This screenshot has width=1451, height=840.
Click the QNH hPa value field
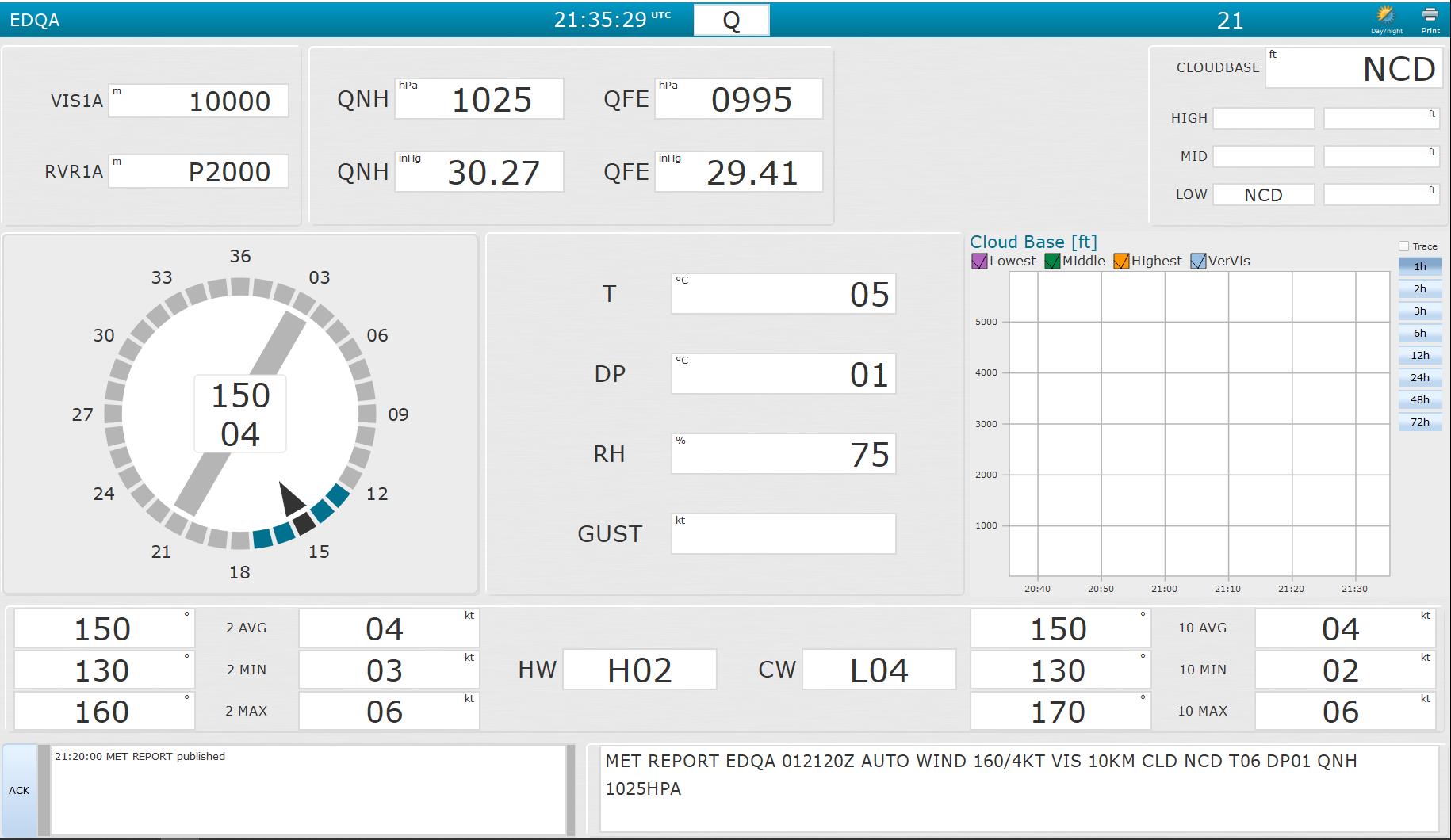[479, 99]
